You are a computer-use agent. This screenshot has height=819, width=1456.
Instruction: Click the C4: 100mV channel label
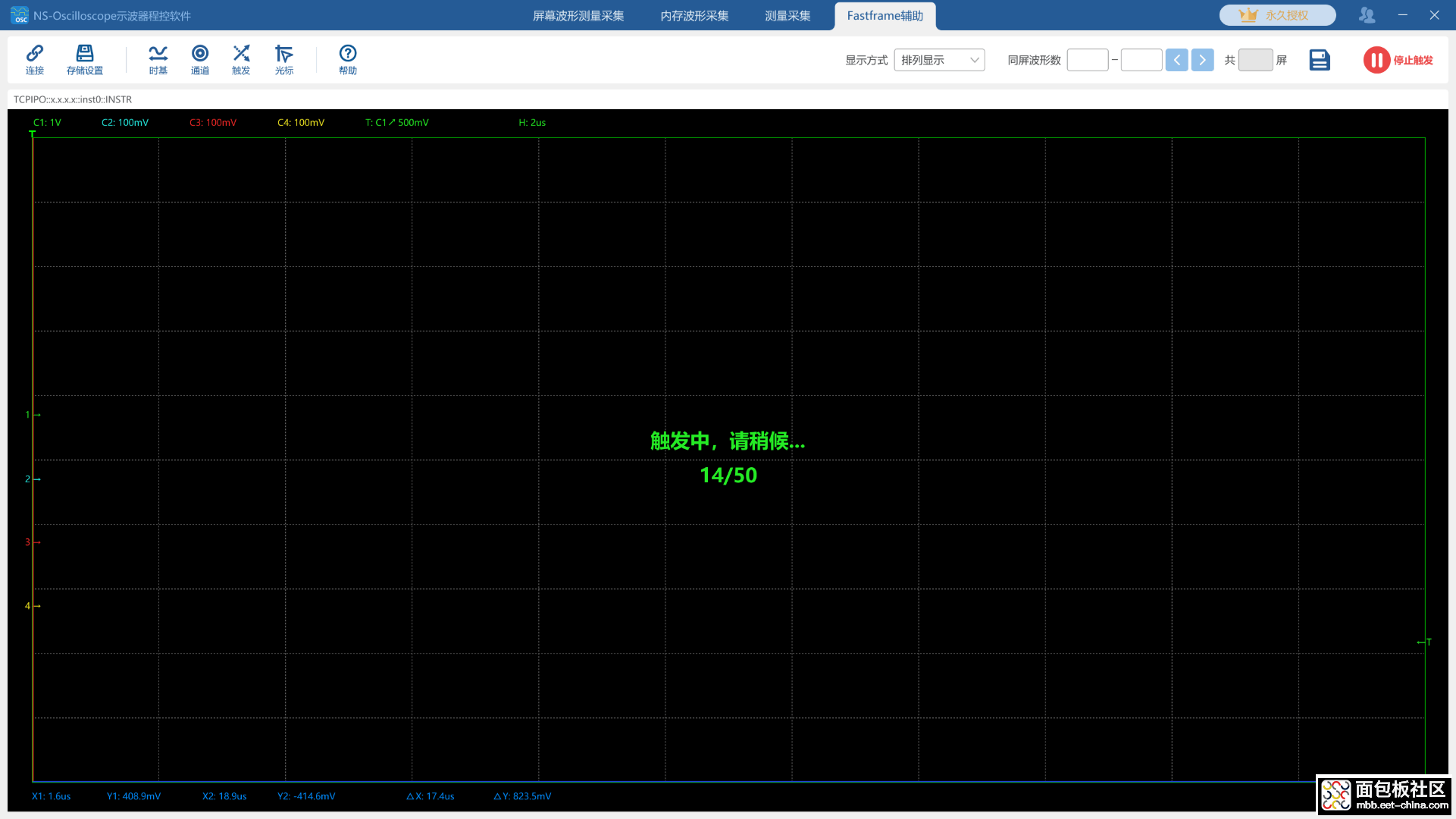(x=301, y=122)
